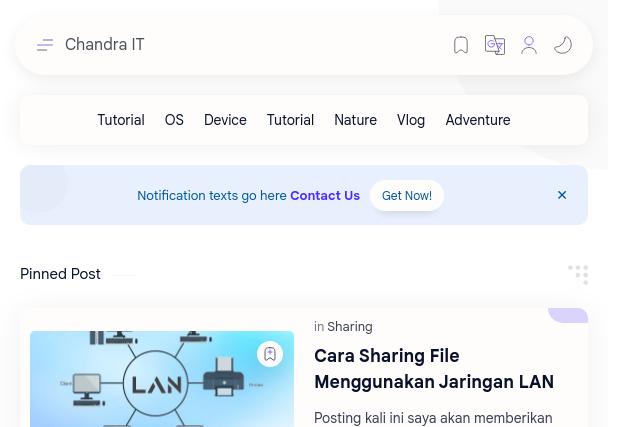The image size is (640, 427).
Task: Toggle dark mode moon icon
Action: [563, 45]
